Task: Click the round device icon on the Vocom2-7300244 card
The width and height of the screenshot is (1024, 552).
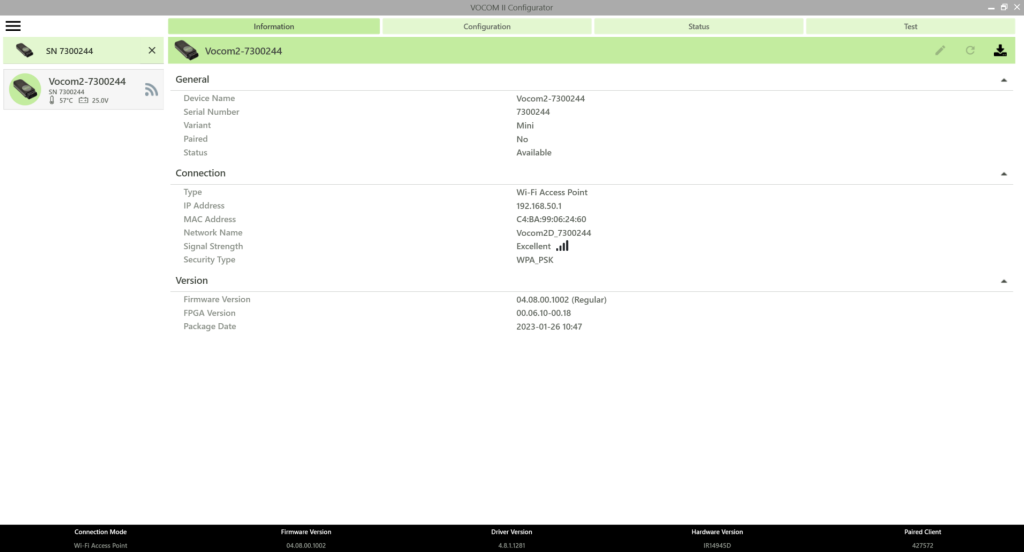Action: pyautogui.click(x=25, y=89)
